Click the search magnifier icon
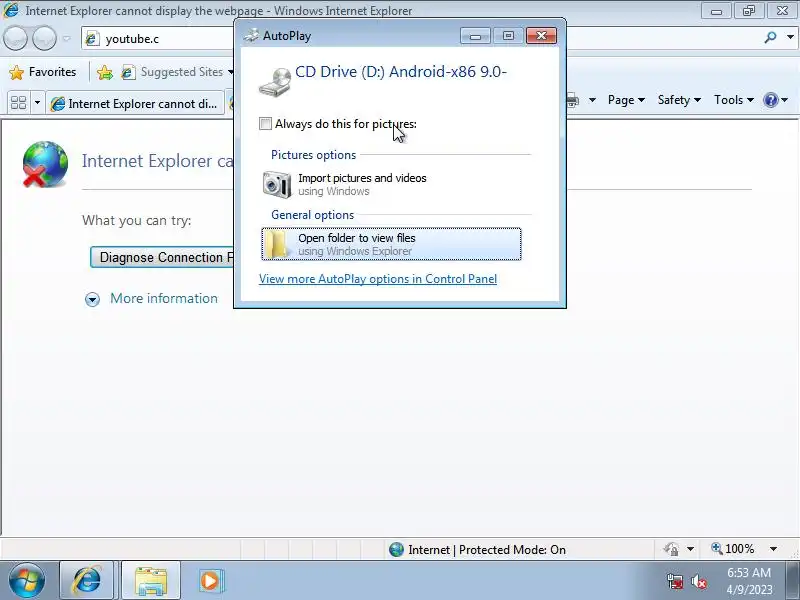800x600 pixels. coord(770,37)
